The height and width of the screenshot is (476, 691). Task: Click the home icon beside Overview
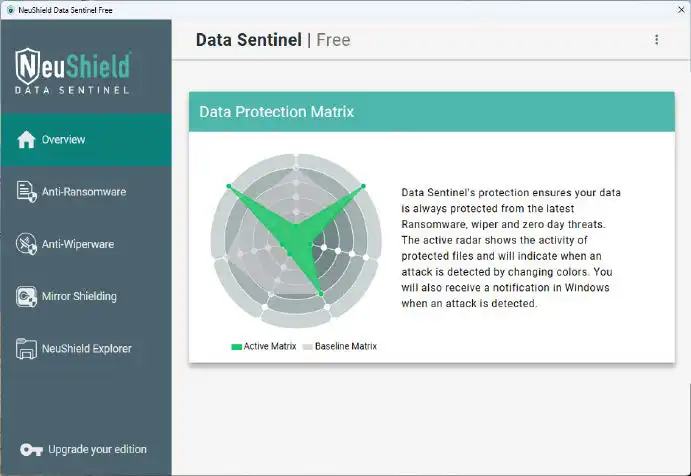[x=26, y=140]
